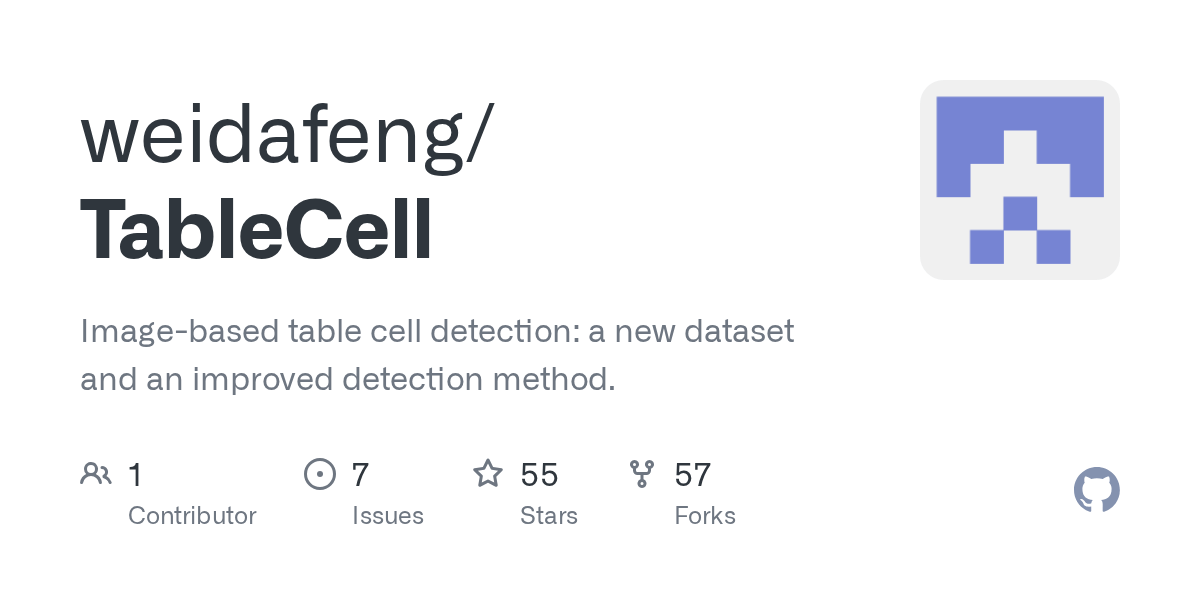
Task: Select the repository description text
Action: pyautogui.click(x=437, y=355)
